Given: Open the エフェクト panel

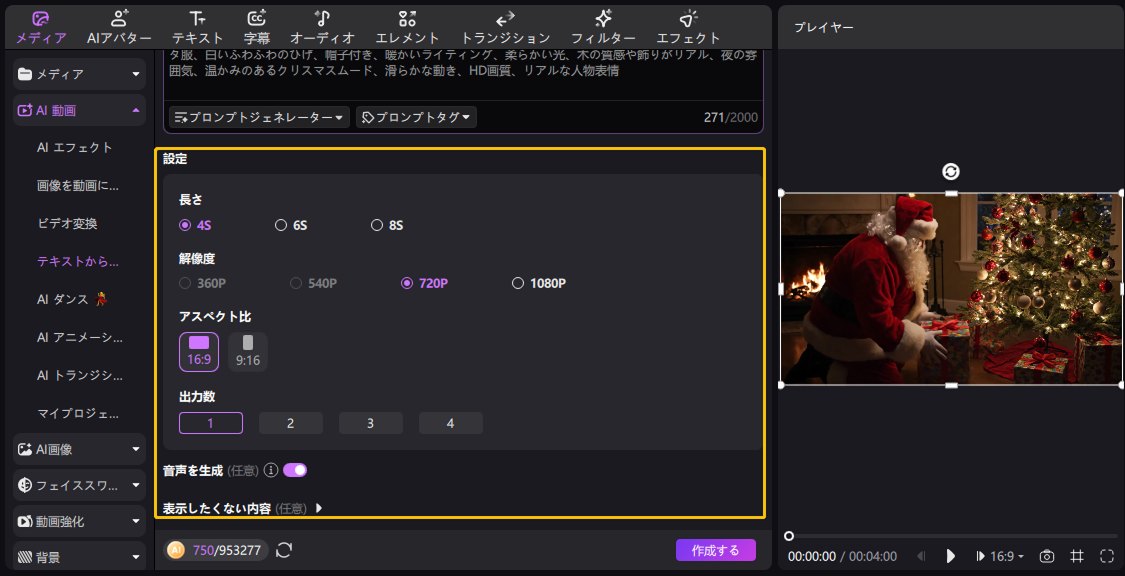Looking at the screenshot, I should [688, 25].
